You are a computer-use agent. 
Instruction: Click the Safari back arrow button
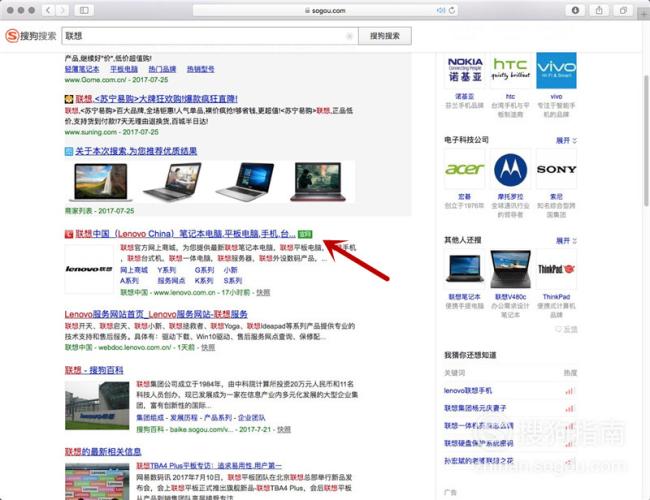point(48,10)
